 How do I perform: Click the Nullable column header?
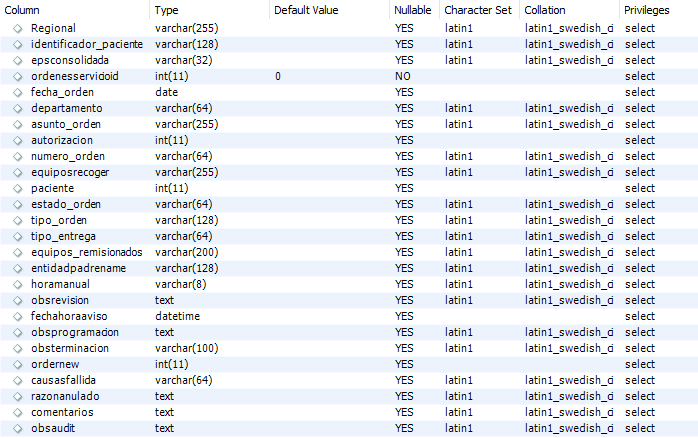(x=414, y=10)
